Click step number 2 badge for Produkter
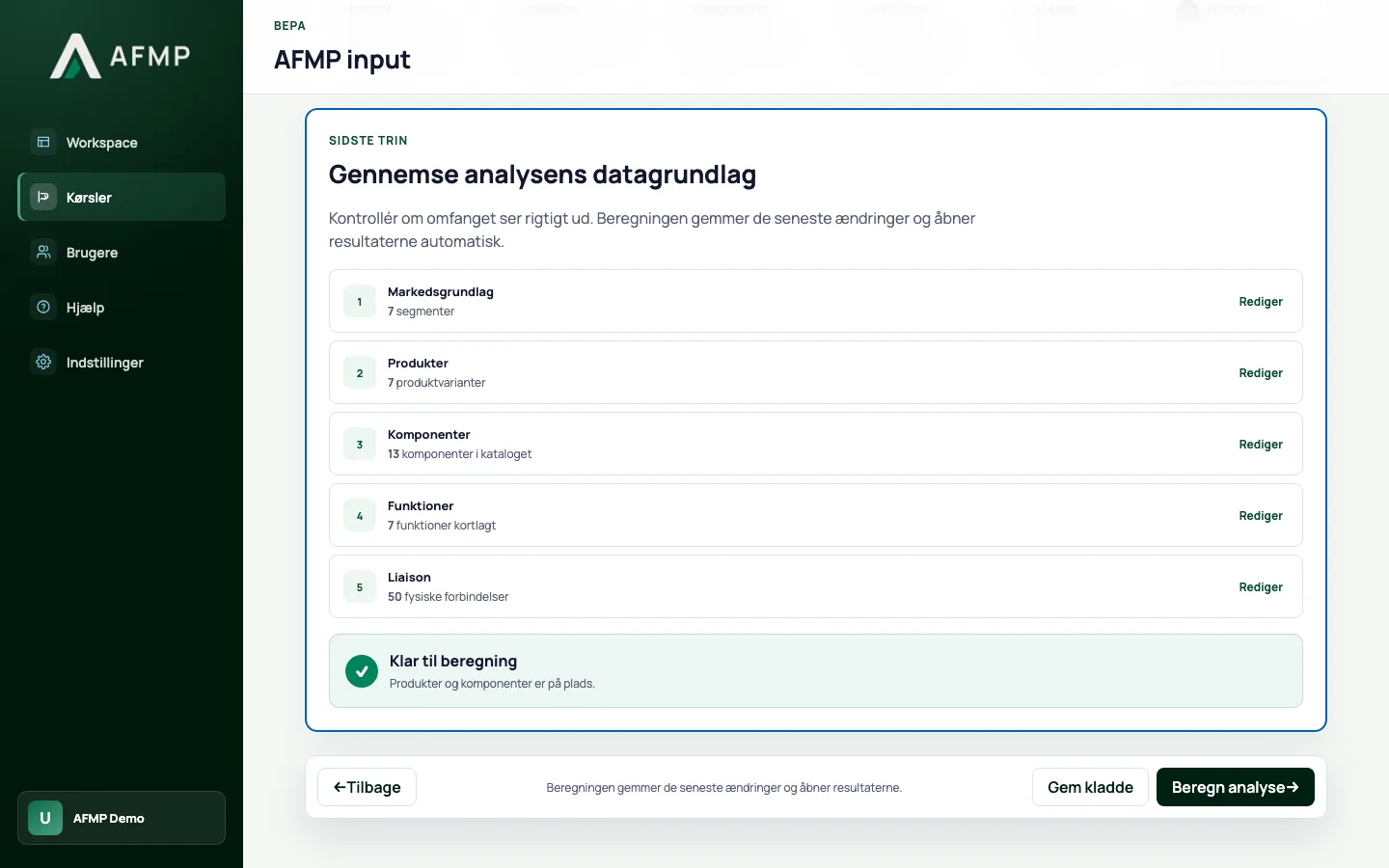1389x868 pixels. tap(360, 372)
